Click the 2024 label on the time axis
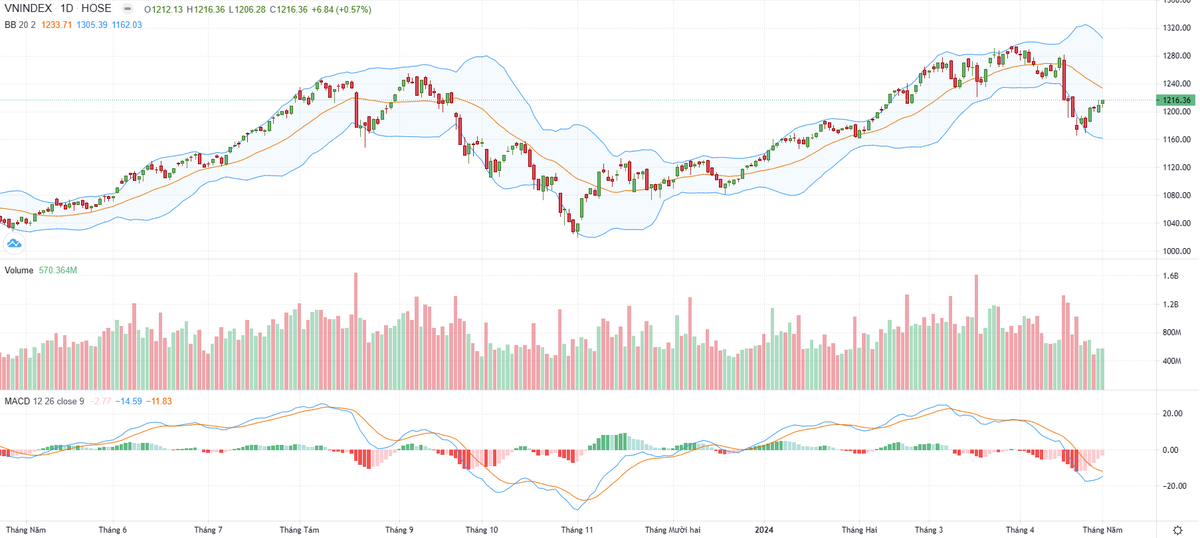 click(764, 528)
